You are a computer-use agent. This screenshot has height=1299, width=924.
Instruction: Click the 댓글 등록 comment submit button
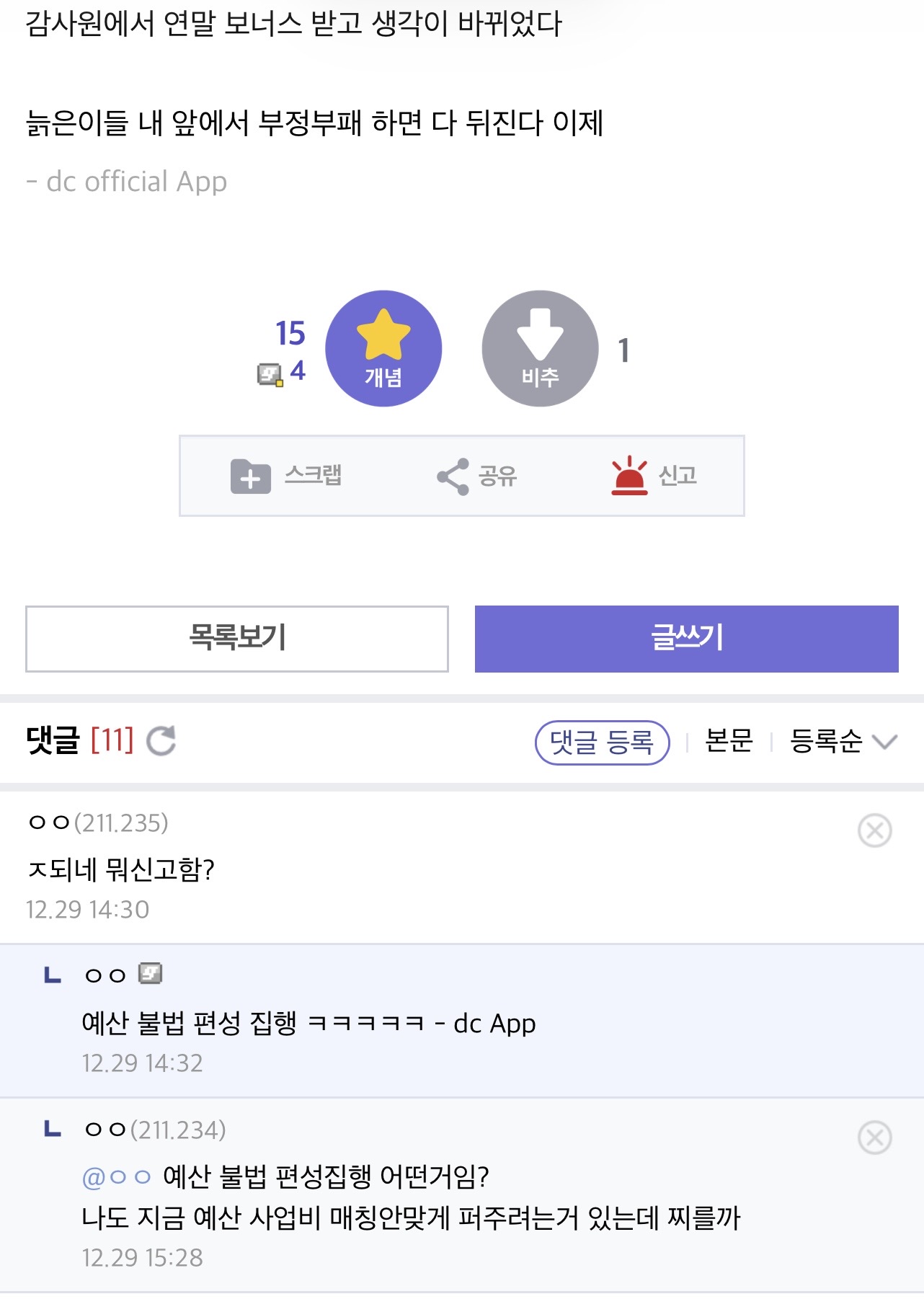click(x=603, y=743)
